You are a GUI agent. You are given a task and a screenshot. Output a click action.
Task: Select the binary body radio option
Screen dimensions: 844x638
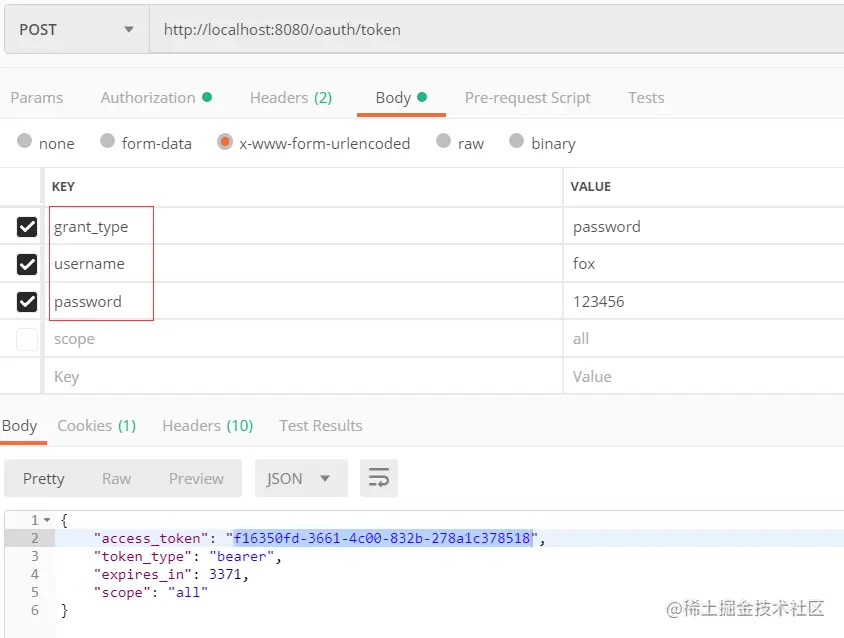516,141
